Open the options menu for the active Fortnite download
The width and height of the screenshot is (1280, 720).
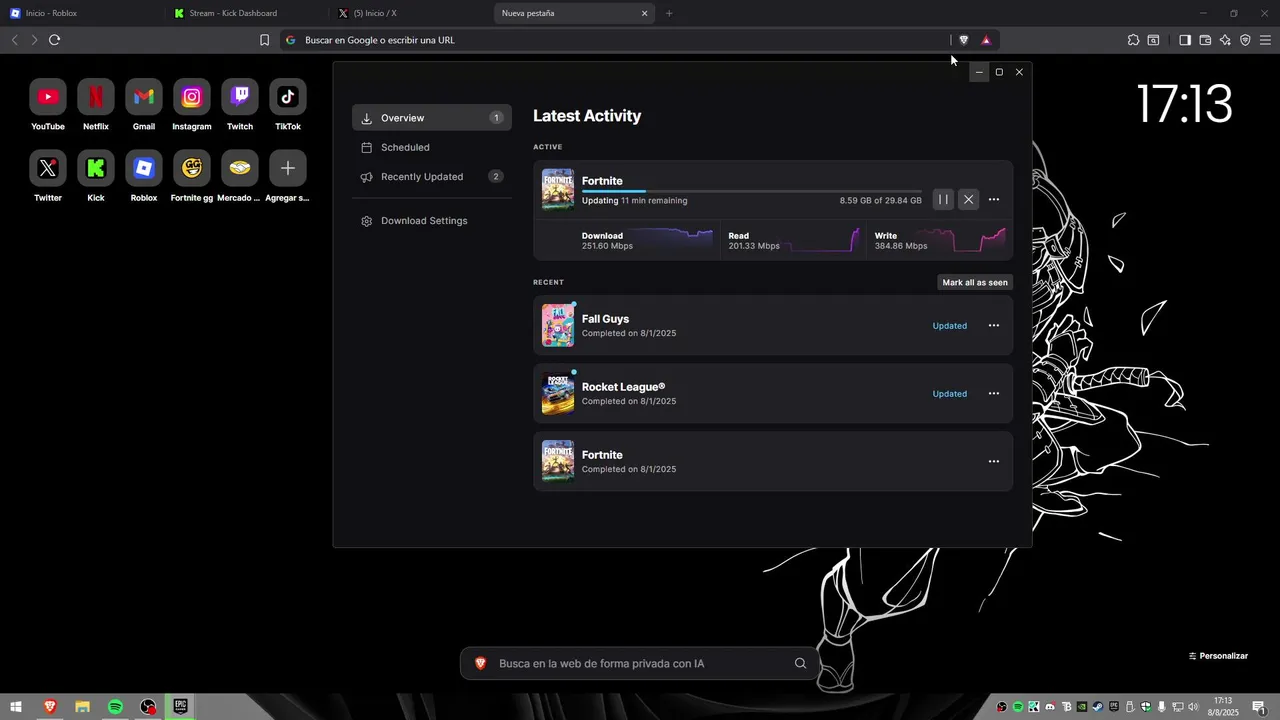tap(994, 200)
